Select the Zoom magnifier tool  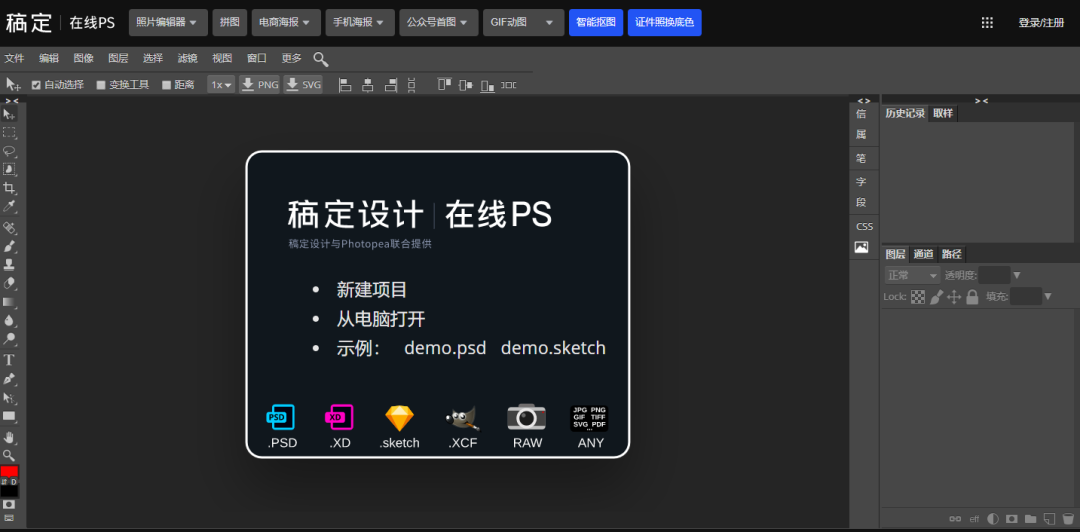click(9, 455)
